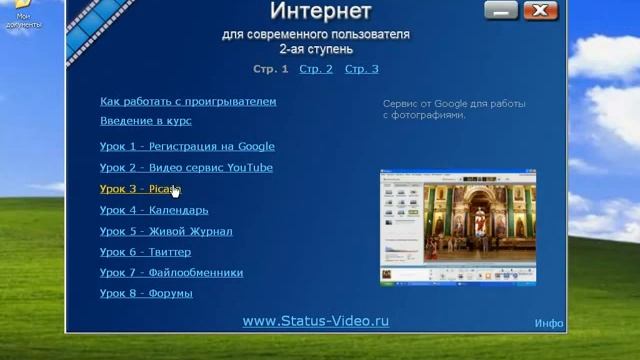This screenshot has height=360, width=640.
Task: Open Урок 5 - Живой Журнал lesson
Action: [x=166, y=231]
